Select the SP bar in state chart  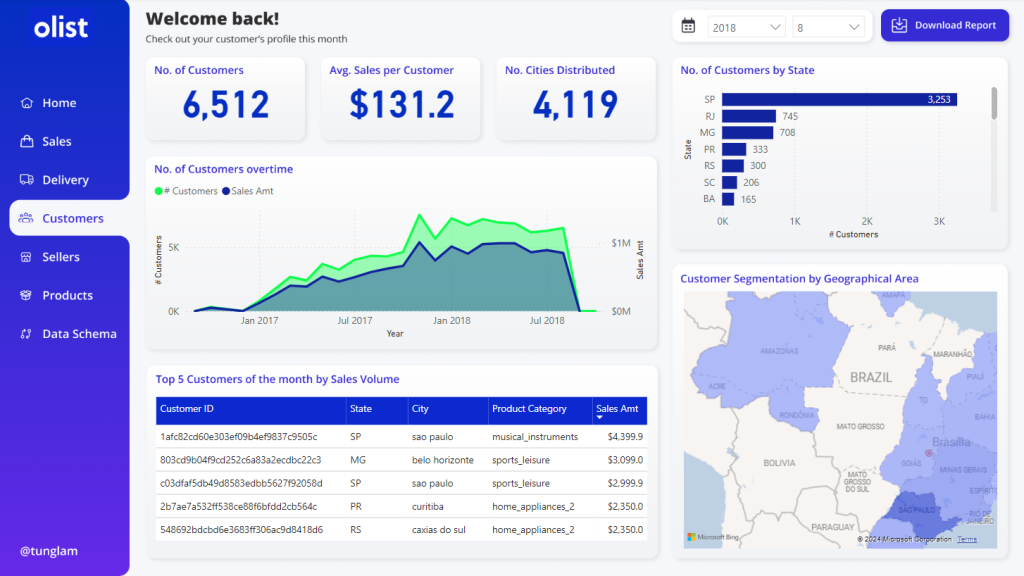tap(838, 99)
